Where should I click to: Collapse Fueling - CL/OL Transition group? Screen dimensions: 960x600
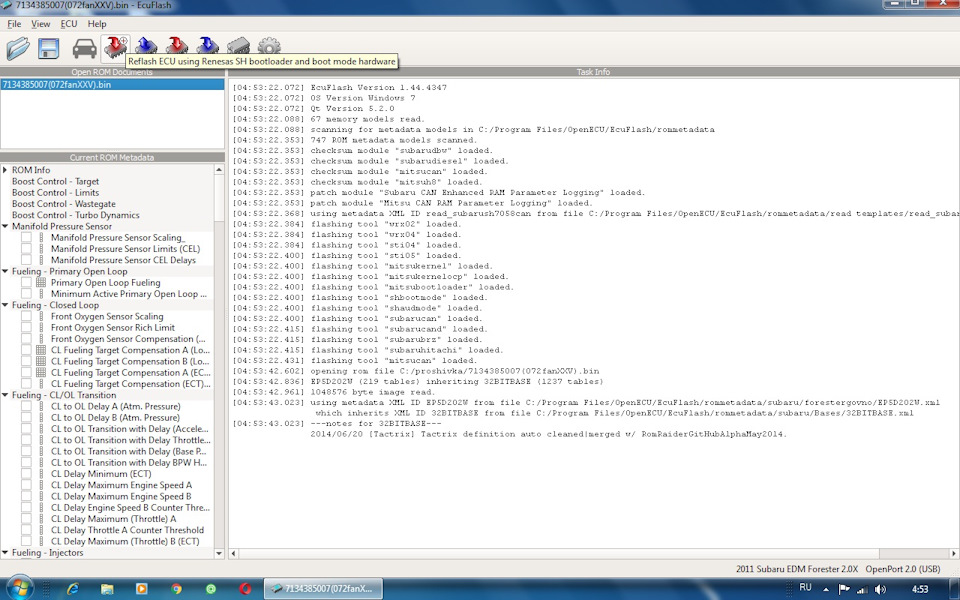[5, 395]
